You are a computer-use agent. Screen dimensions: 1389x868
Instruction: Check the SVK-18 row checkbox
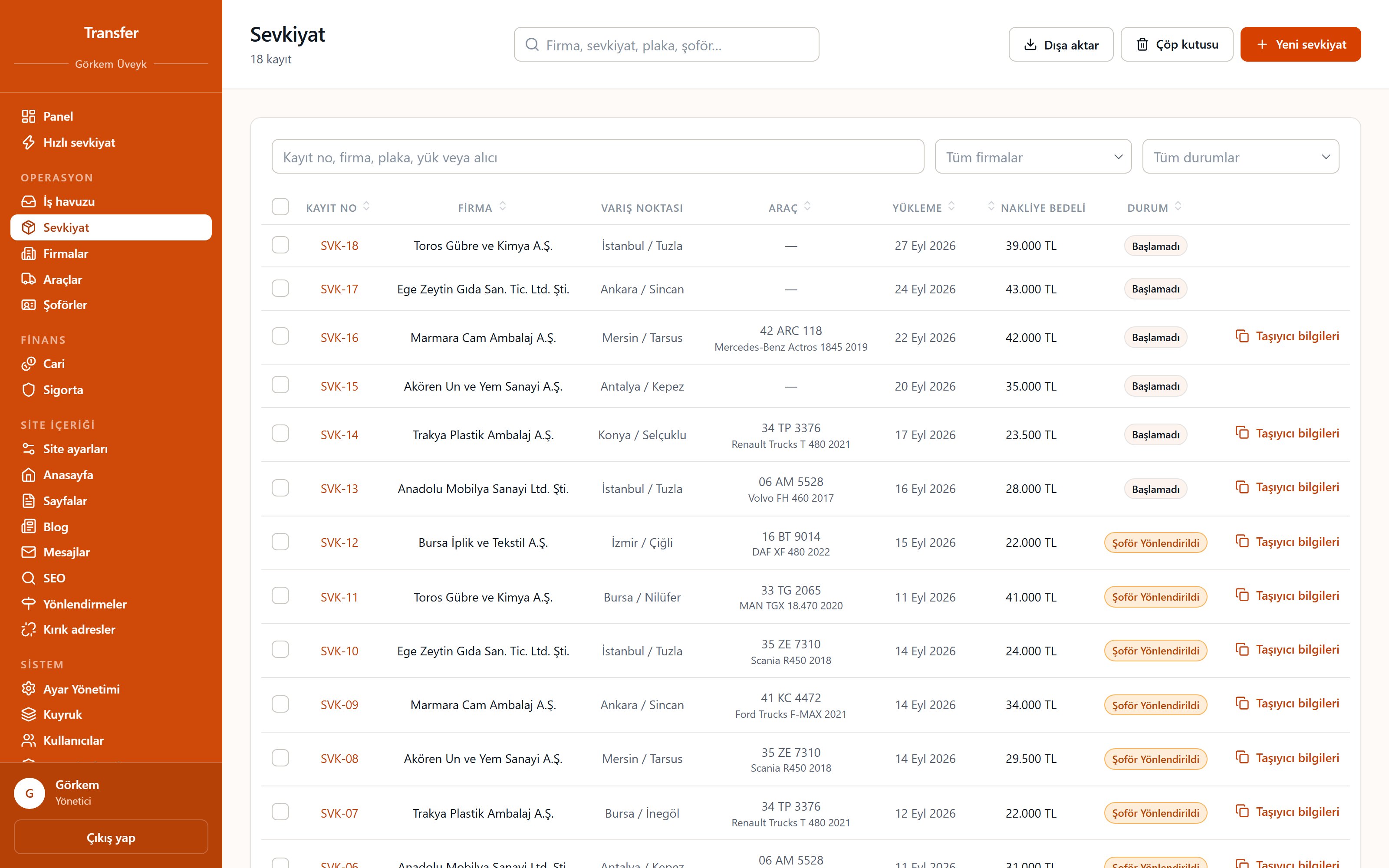(x=280, y=245)
